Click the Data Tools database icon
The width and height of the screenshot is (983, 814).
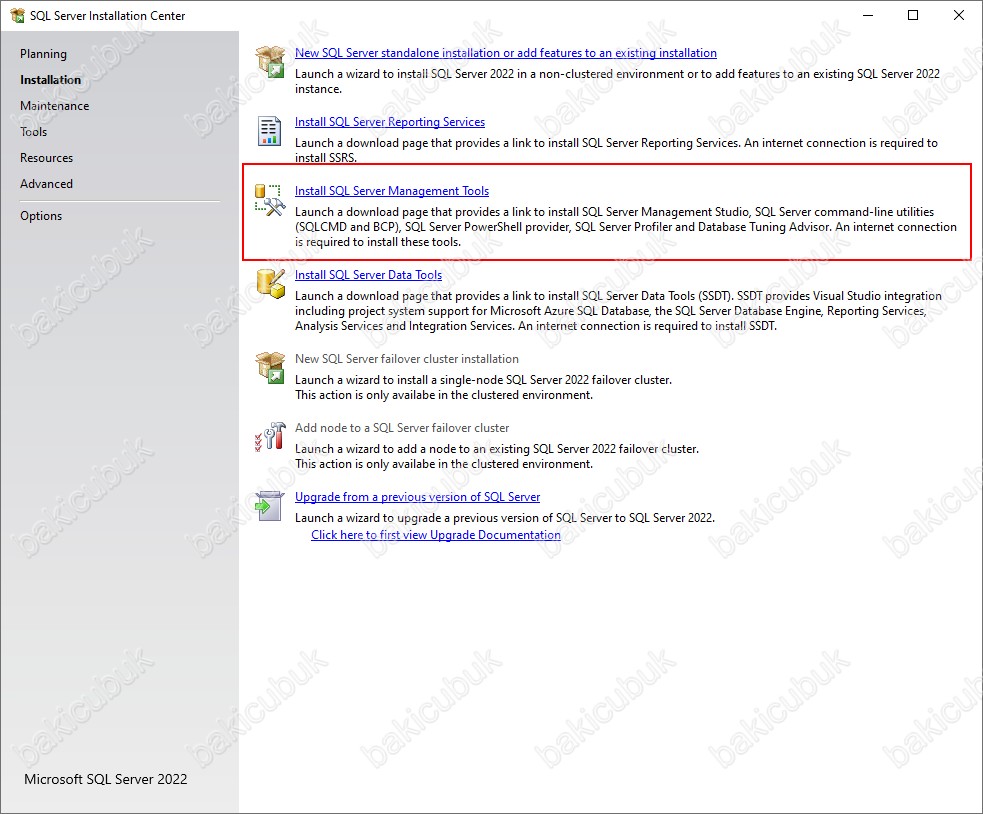(271, 283)
